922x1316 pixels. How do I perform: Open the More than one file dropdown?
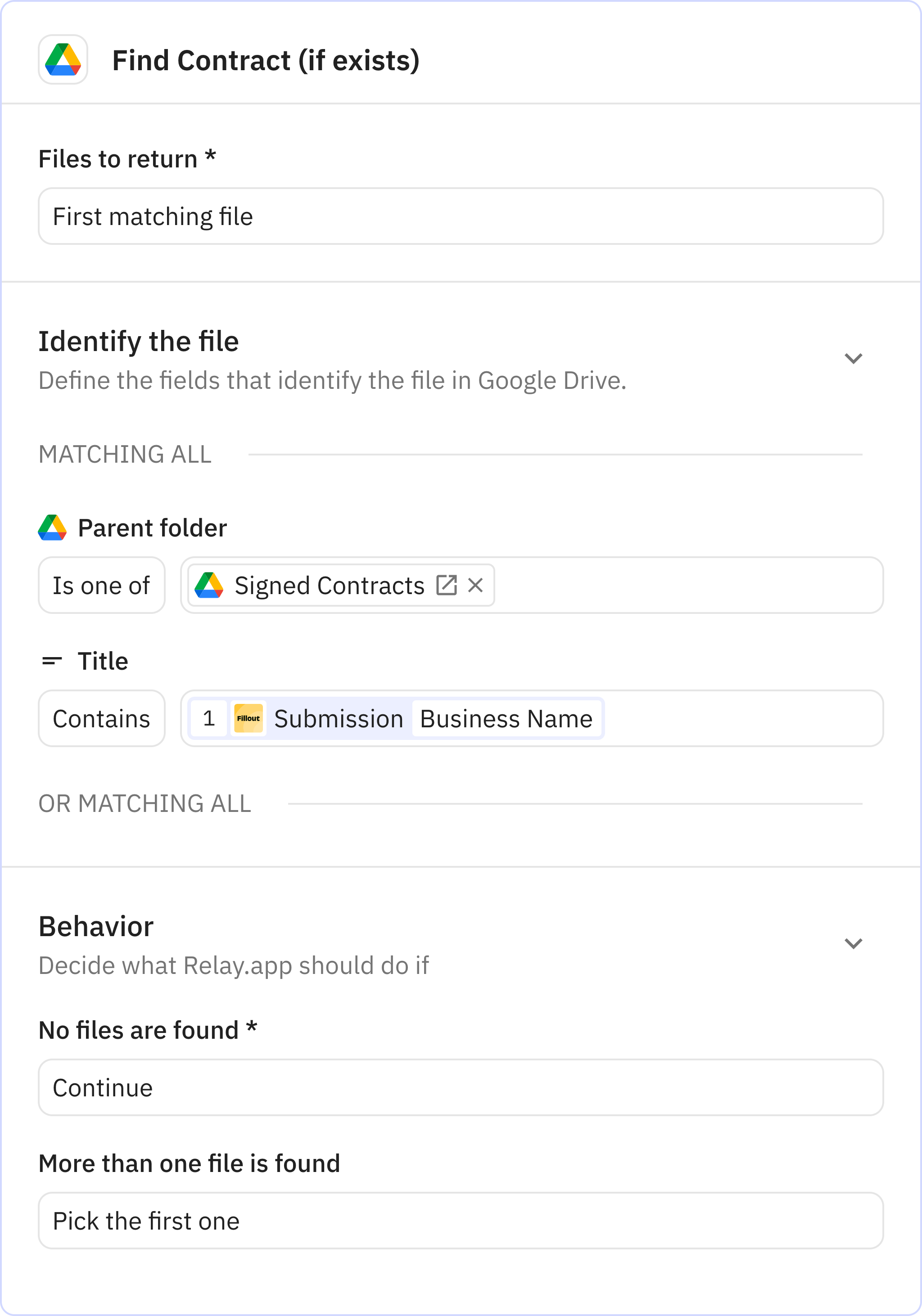pos(461,1220)
